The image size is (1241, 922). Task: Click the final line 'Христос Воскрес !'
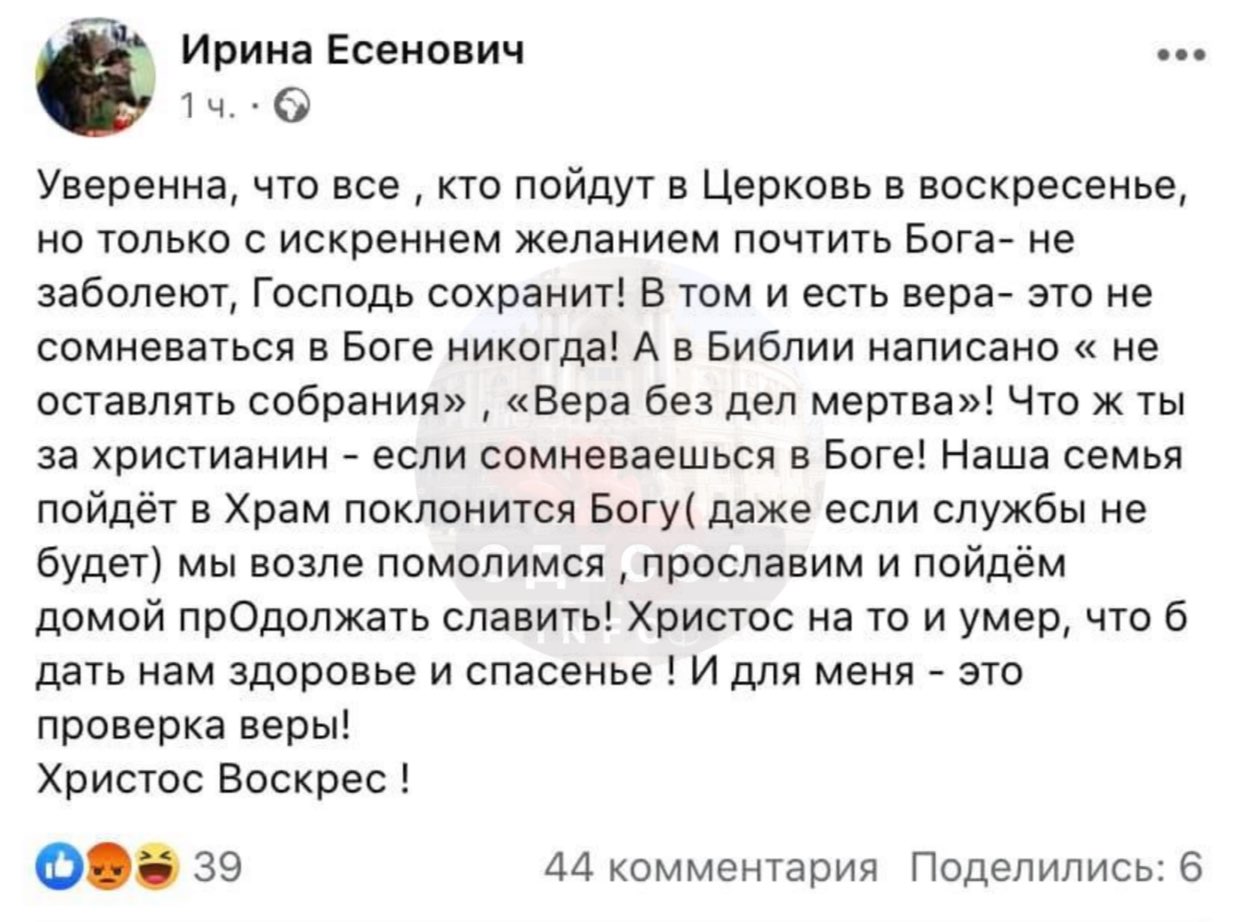click(224, 777)
